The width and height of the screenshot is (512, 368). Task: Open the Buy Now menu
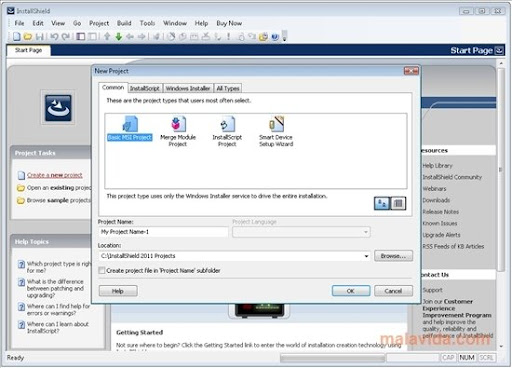coord(229,23)
